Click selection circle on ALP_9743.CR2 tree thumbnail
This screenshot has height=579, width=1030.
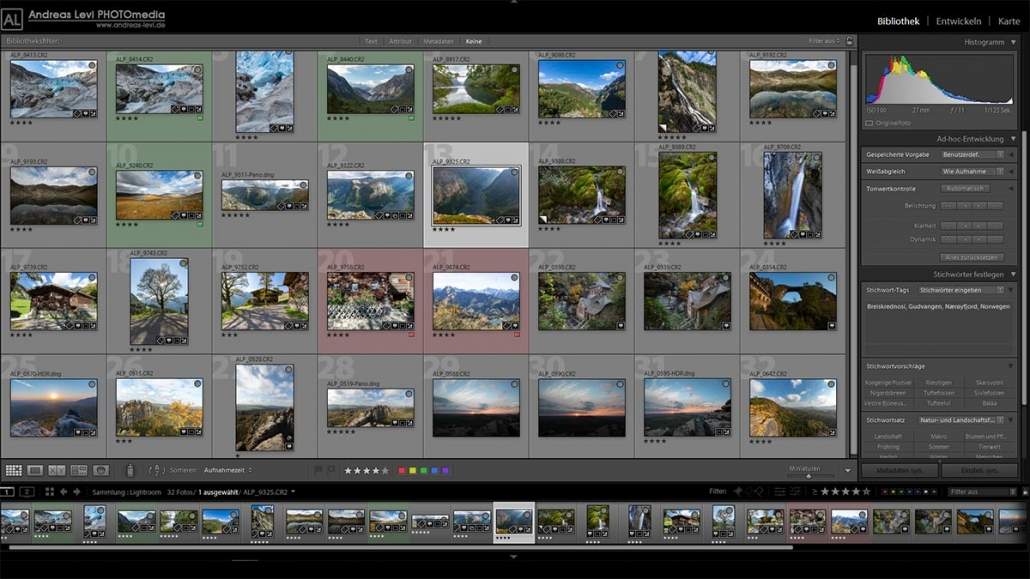pos(183,264)
